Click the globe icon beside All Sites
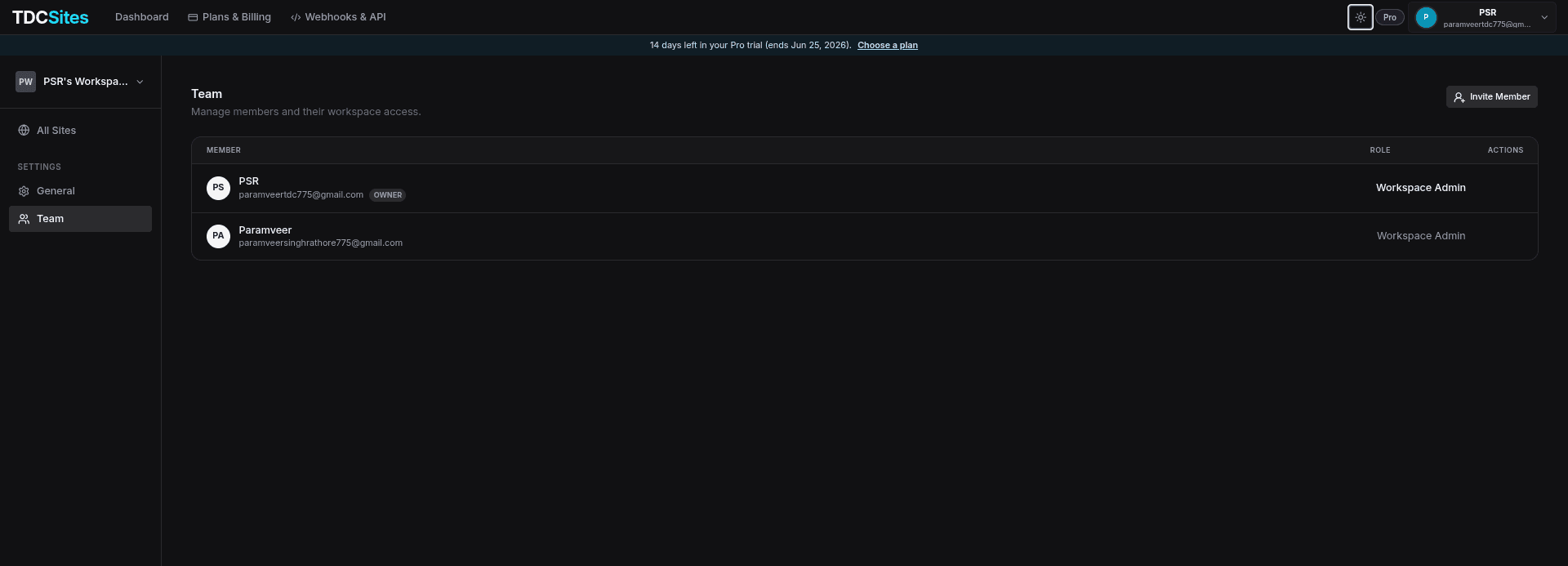1568x566 pixels. [24, 131]
